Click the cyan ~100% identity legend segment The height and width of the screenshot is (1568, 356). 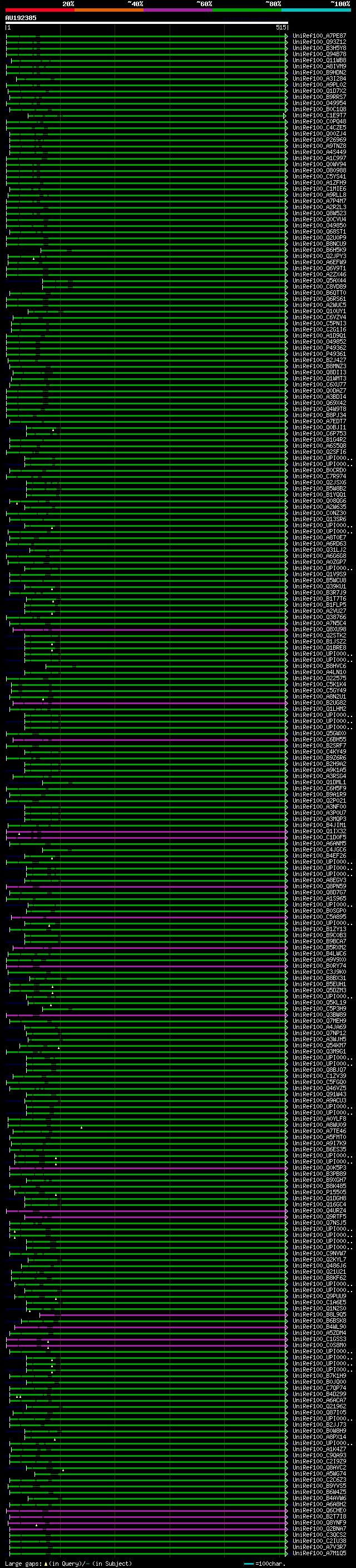(316, 11)
